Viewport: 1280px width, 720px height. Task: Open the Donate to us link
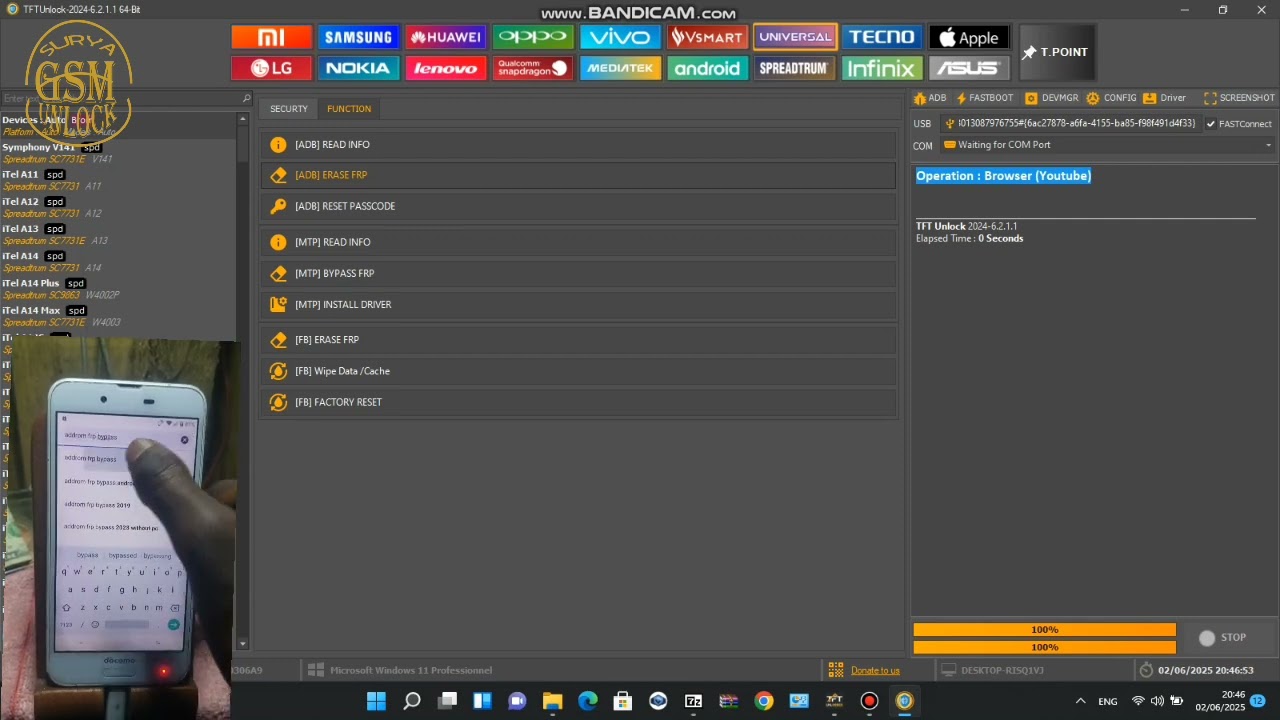(x=875, y=670)
